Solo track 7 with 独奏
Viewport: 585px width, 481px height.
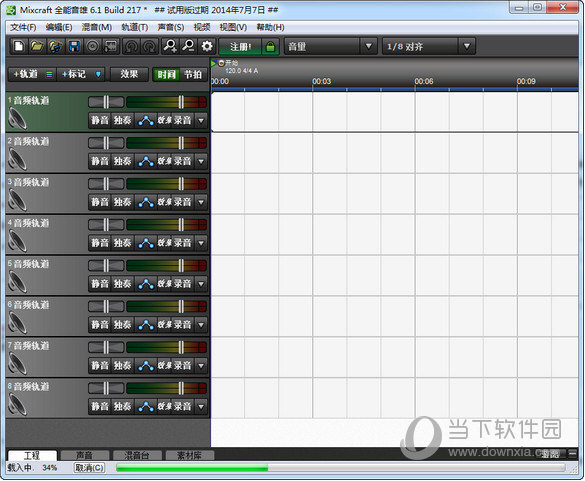click(122, 365)
